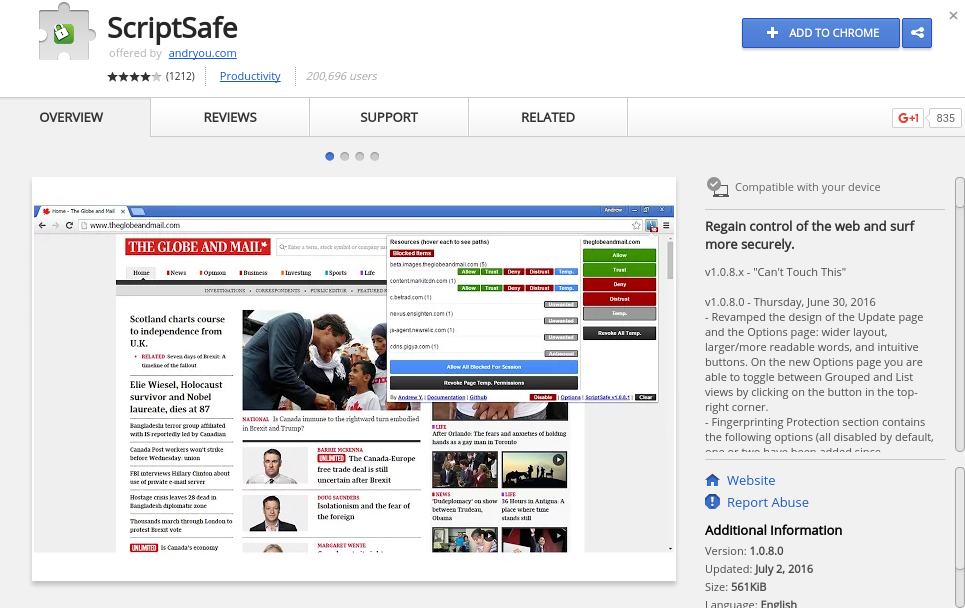Click the extension screenshot preview image
965x608 pixels.
click(354, 378)
